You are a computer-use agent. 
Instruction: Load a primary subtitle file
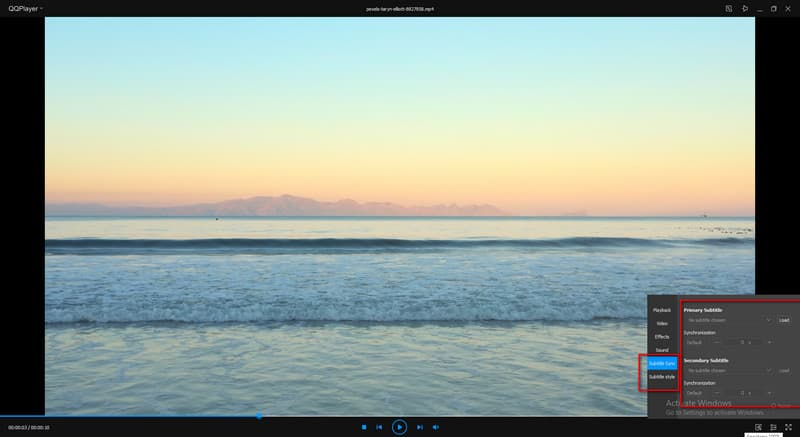pos(784,320)
